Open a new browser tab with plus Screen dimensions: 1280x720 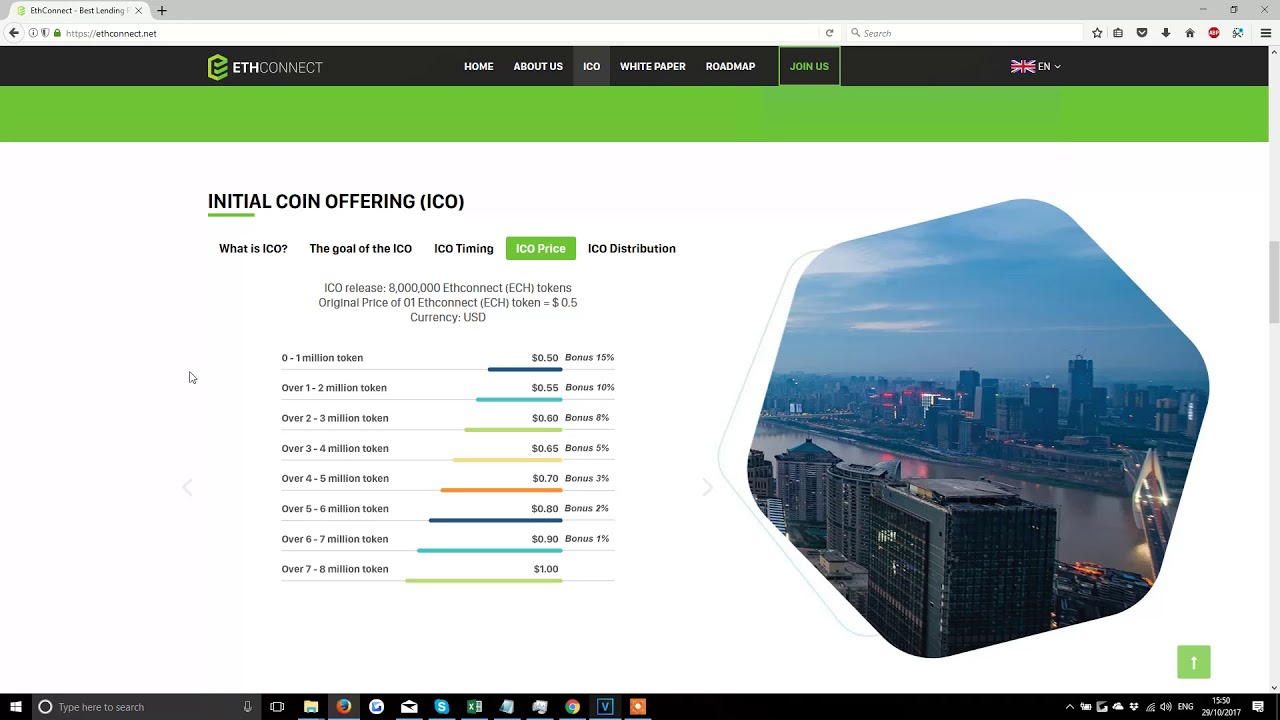pos(162,11)
